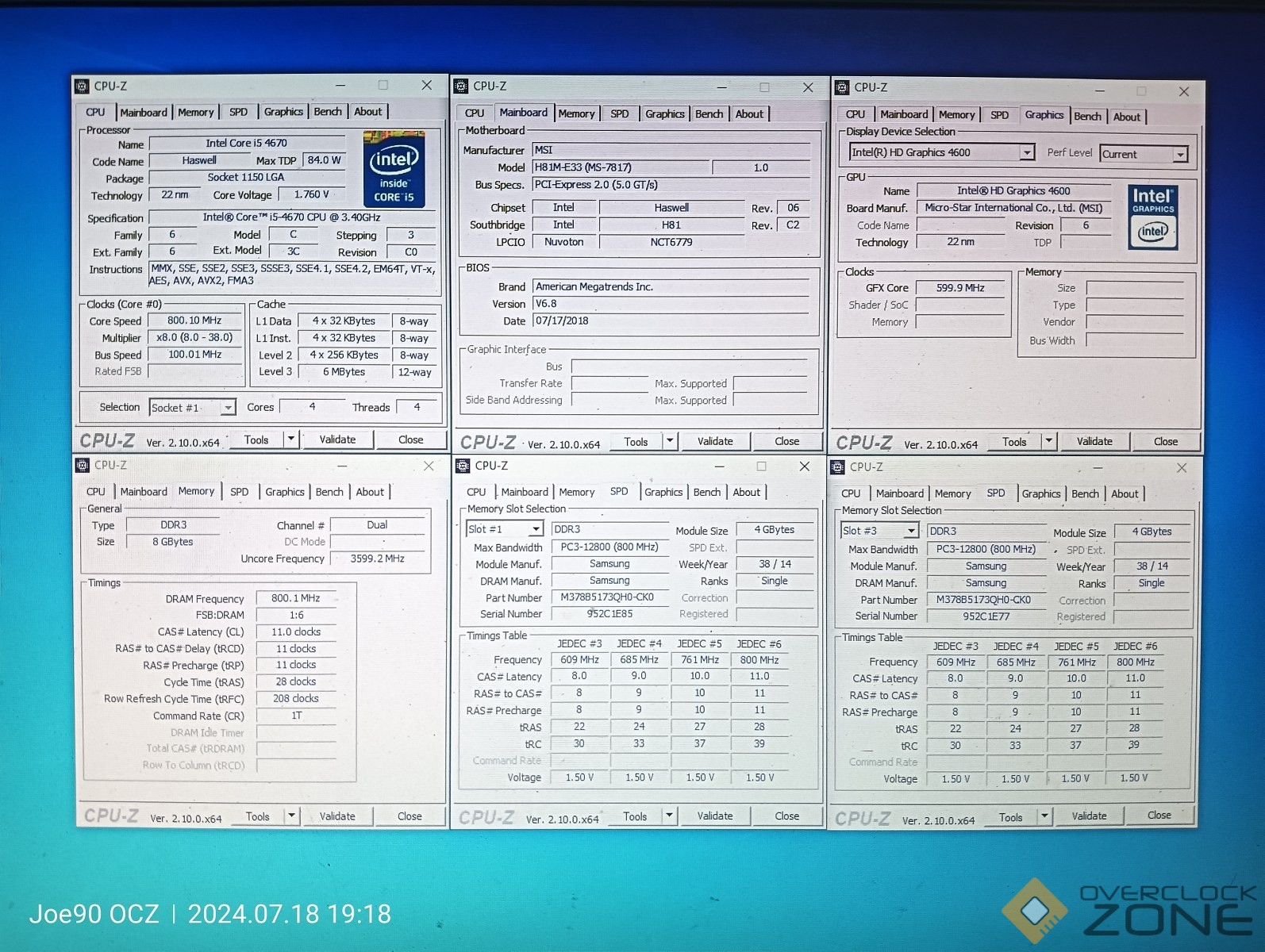This screenshot has width=1265, height=952.
Task: Click Validate in the Processor window
Action: point(337,440)
